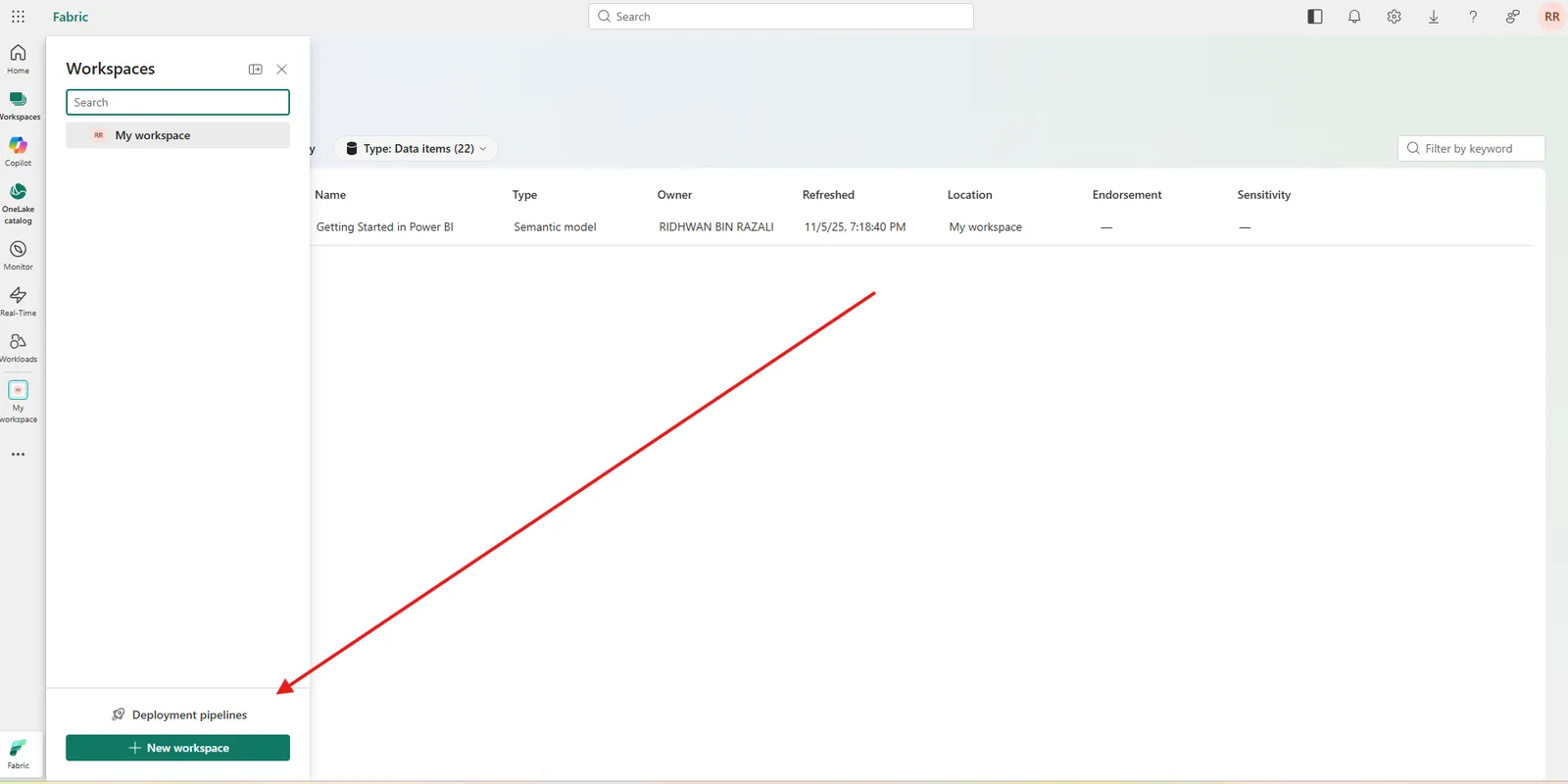Open Getting Started in Power BI

tap(384, 227)
